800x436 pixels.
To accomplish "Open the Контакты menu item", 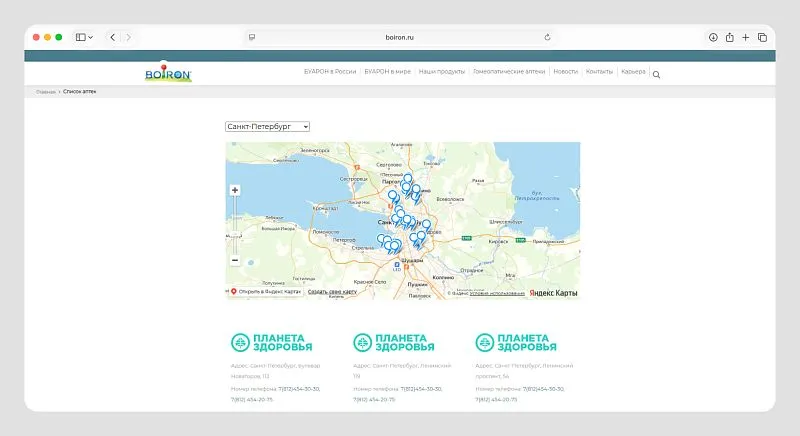I will pos(599,71).
